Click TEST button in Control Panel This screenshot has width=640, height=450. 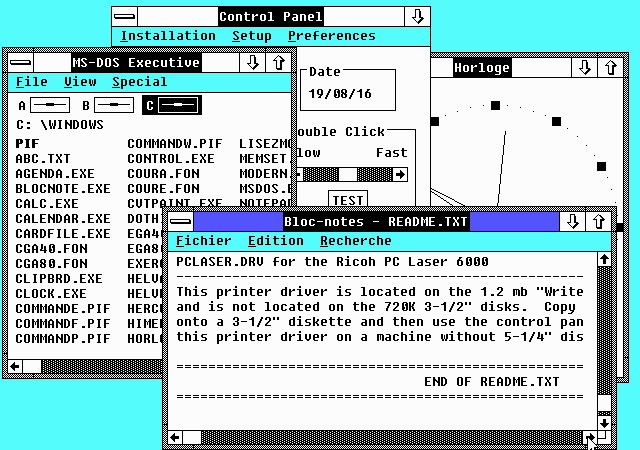348,199
